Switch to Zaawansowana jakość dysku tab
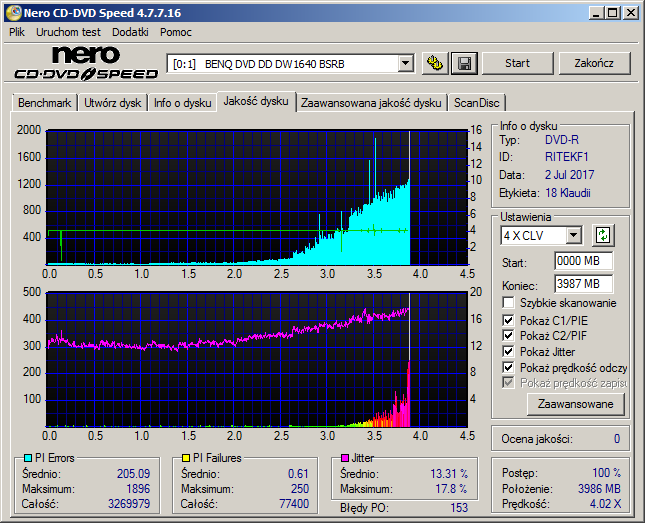 pos(371,102)
